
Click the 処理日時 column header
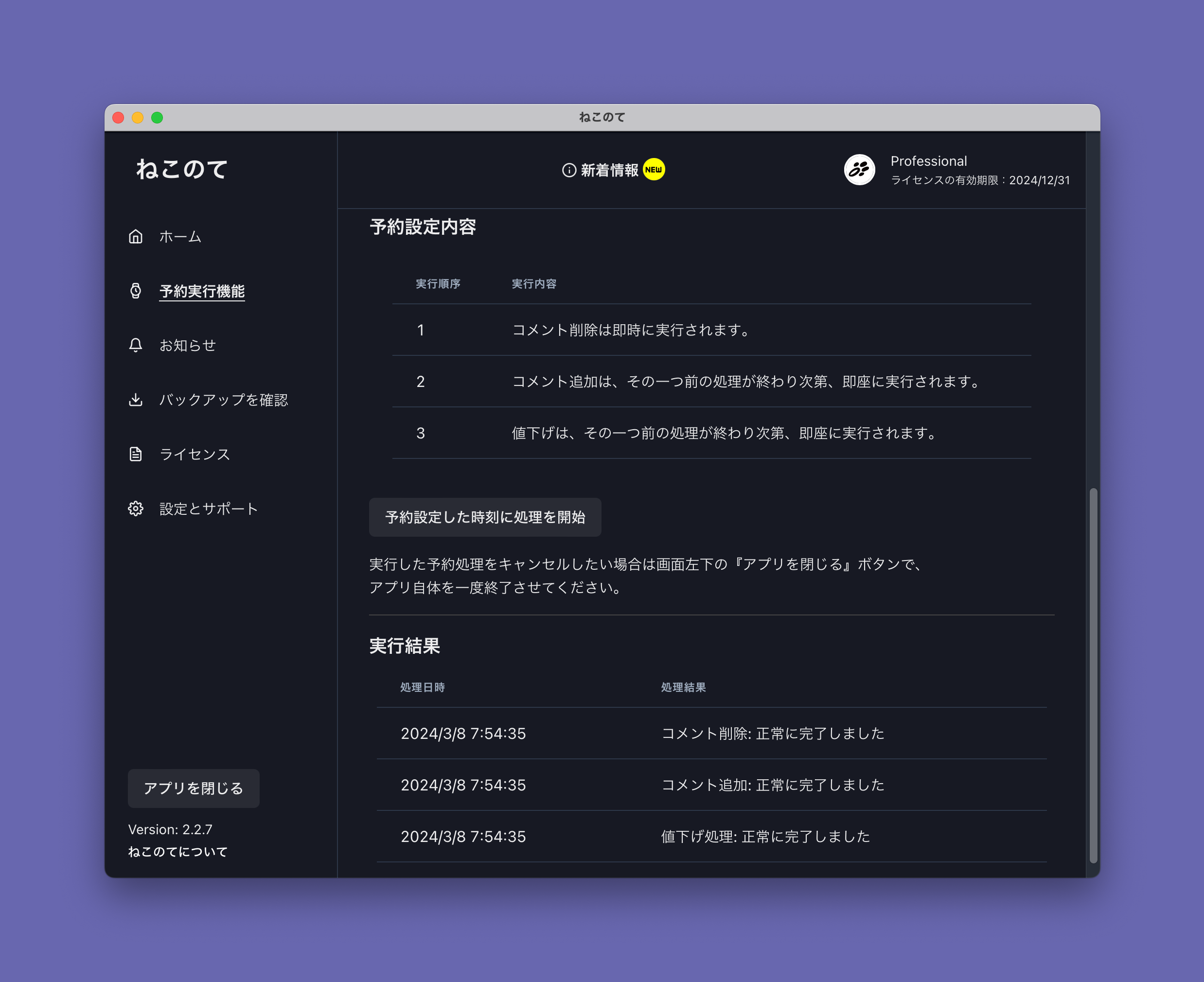[423, 687]
